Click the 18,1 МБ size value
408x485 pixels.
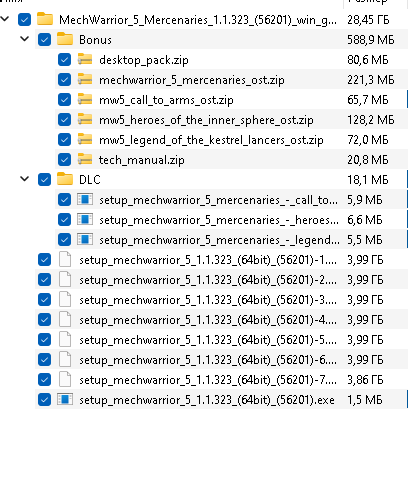pos(368,180)
